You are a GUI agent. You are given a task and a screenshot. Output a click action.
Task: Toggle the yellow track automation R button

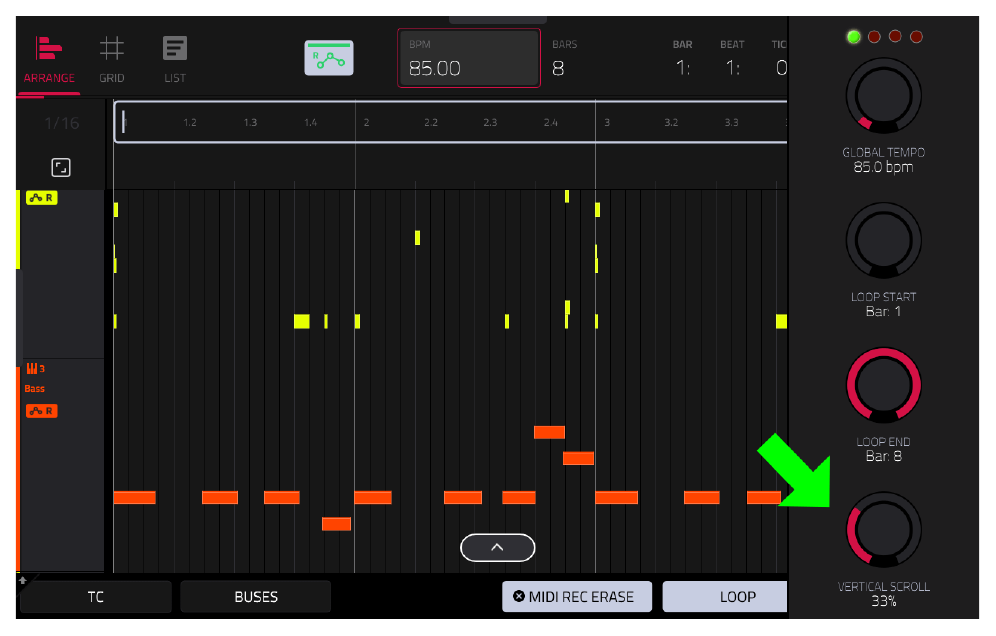click(42, 198)
